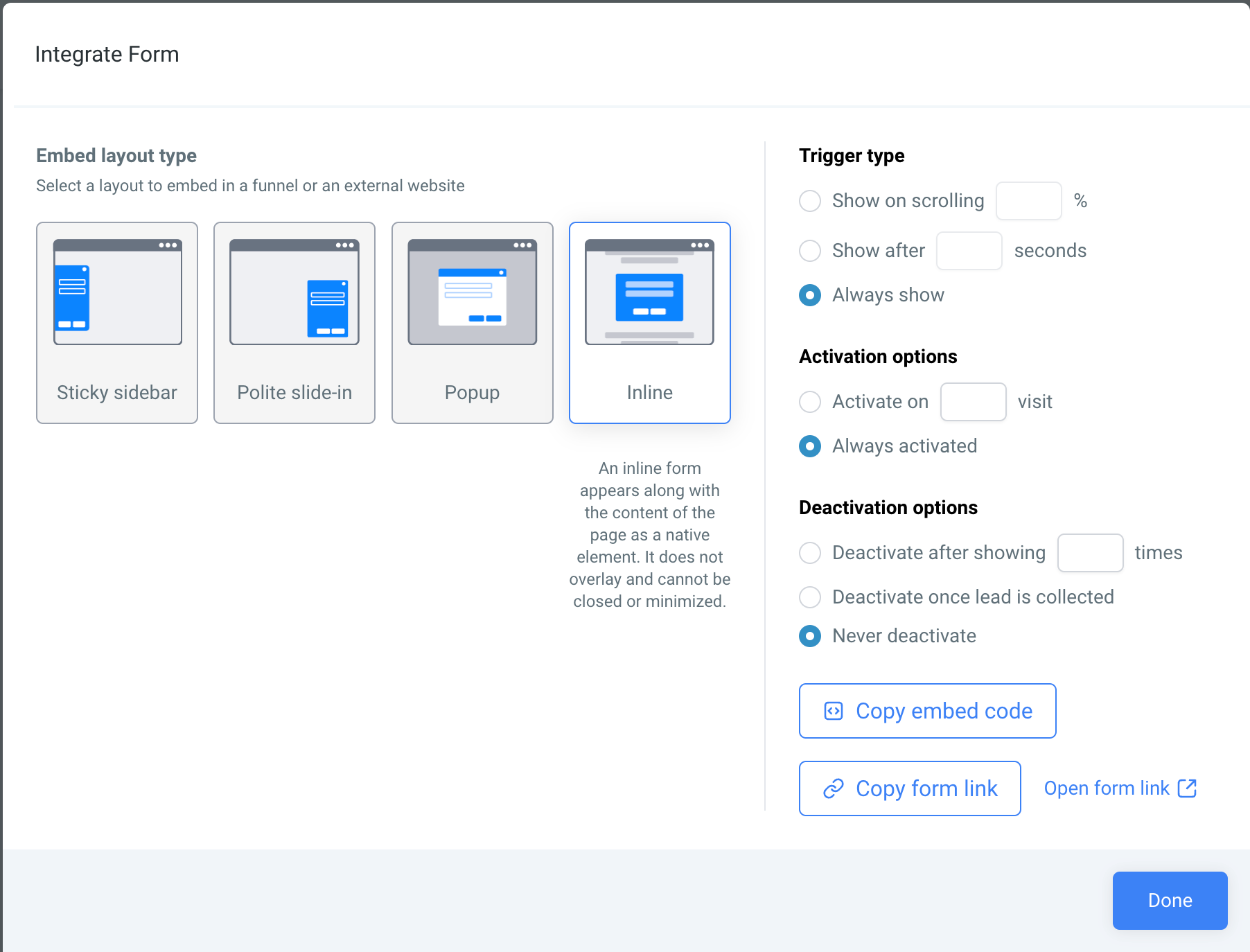Viewport: 1250px width, 952px height.
Task: Choose the Never deactivate option
Action: tap(809, 636)
